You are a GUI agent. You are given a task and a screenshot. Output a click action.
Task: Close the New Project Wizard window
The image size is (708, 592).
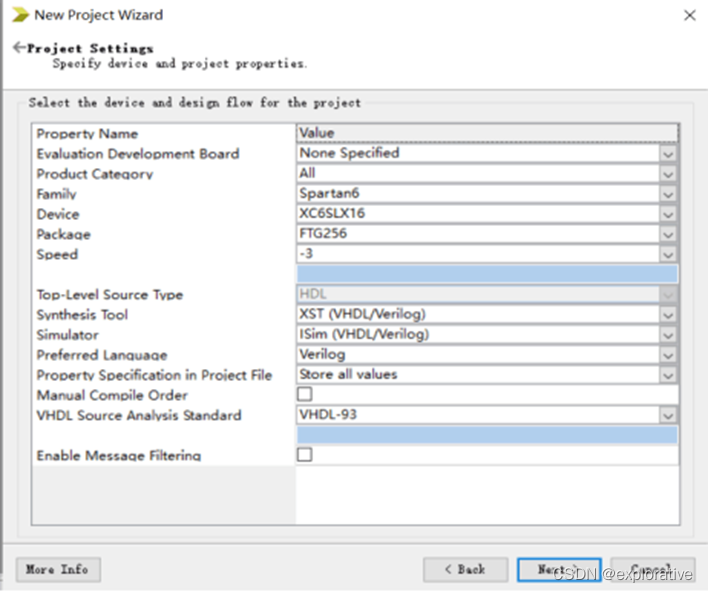pyautogui.click(x=689, y=15)
